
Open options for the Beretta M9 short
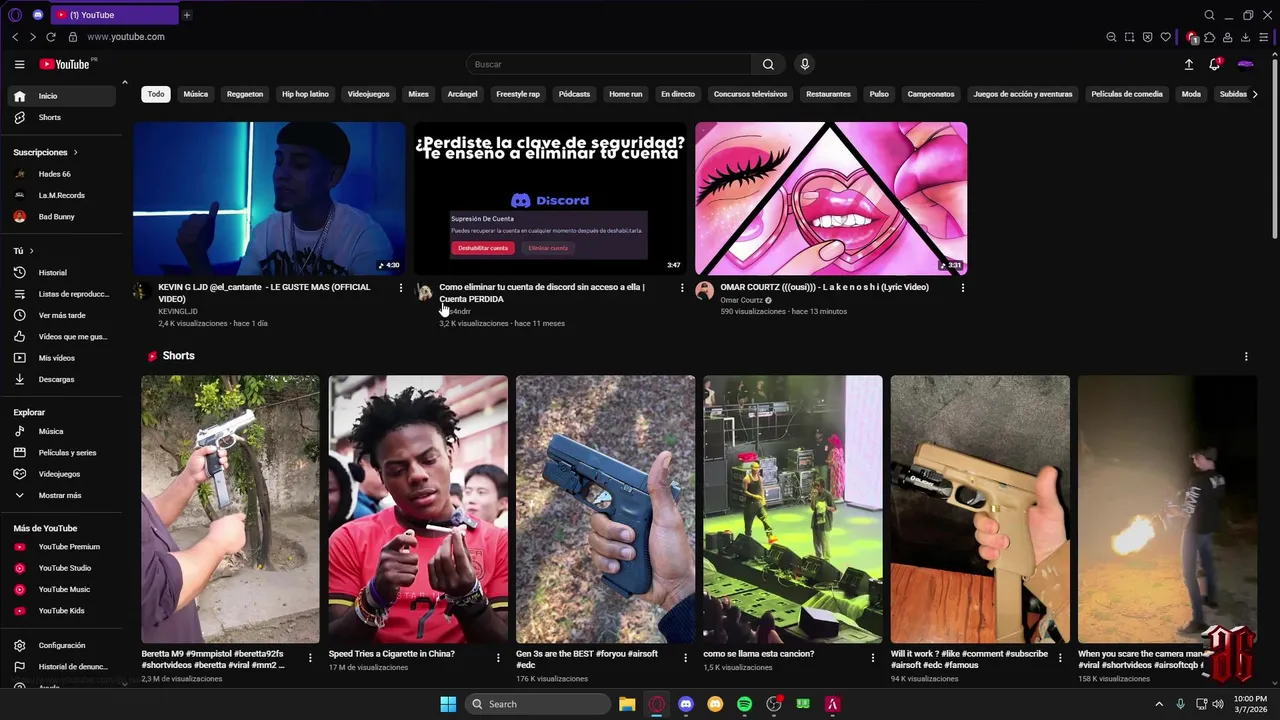pyautogui.click(x=310, y=658)
